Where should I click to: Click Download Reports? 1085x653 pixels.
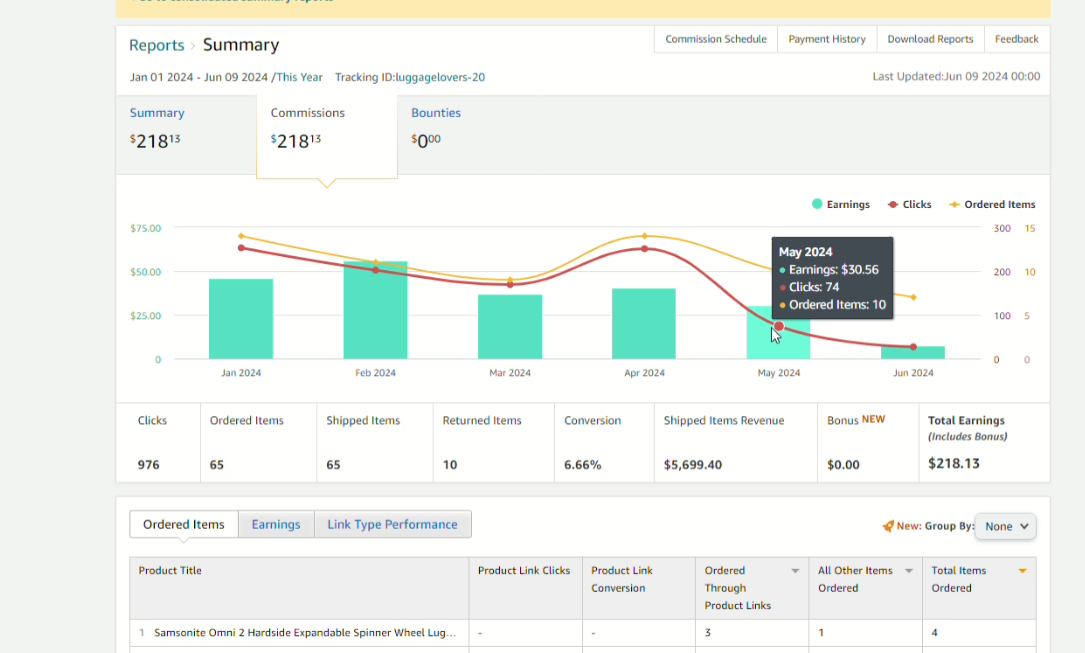pyautogui.click(x=930, y=39)
